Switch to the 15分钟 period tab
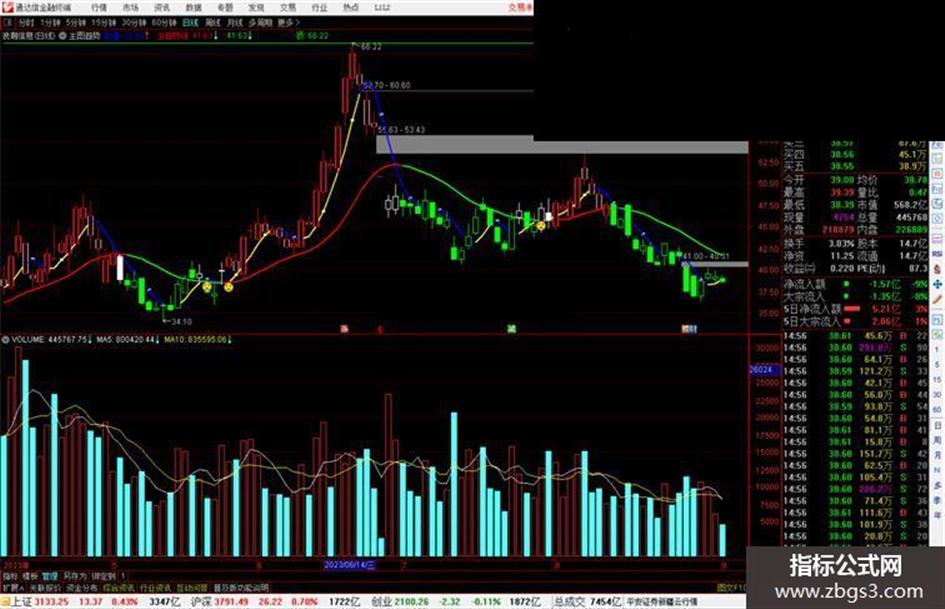 tap(104, 22)
